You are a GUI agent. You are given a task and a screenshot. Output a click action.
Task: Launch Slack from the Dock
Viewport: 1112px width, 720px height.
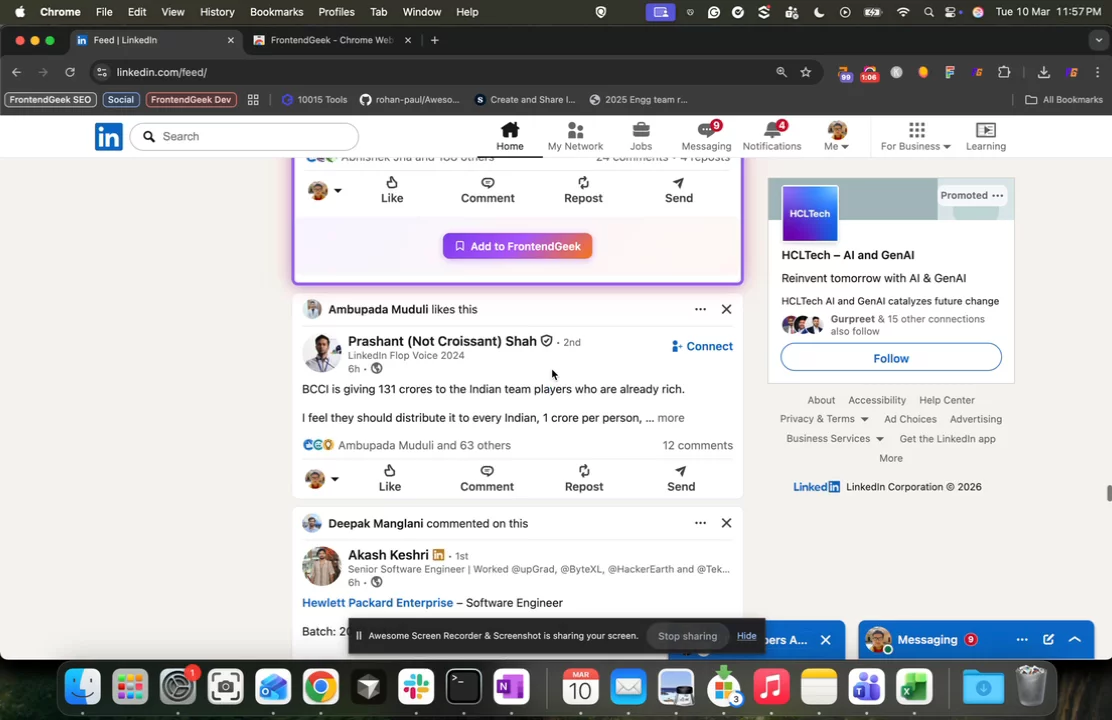[x=416, y=687]
